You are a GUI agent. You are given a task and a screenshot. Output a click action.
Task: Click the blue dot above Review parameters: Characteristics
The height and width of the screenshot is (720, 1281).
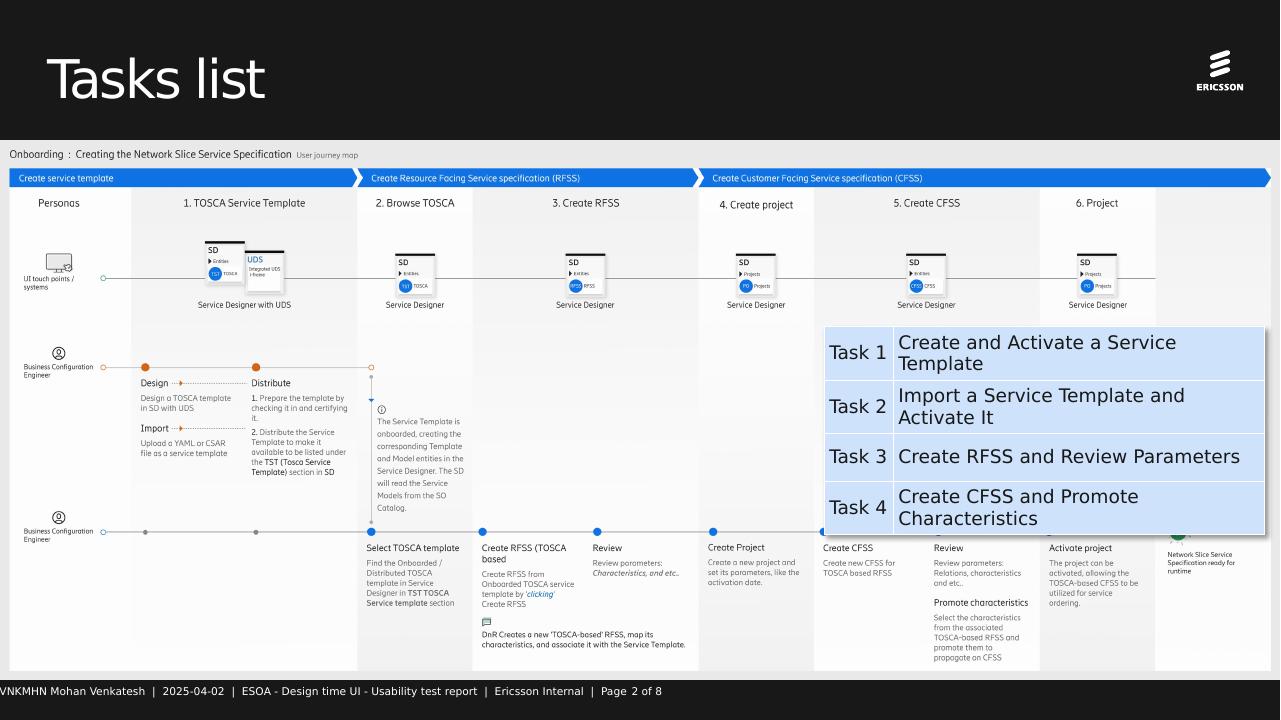tap(597, 532)
